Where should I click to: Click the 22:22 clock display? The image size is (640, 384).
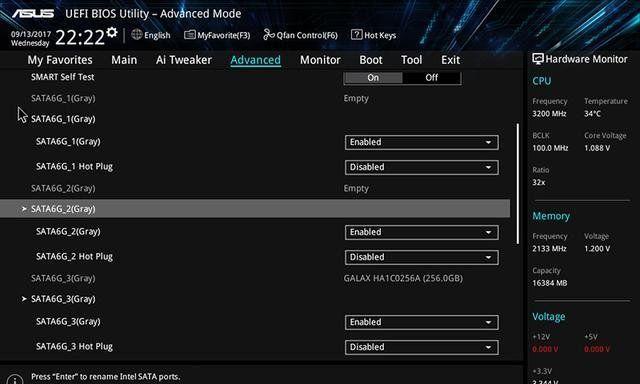(80, 38)
